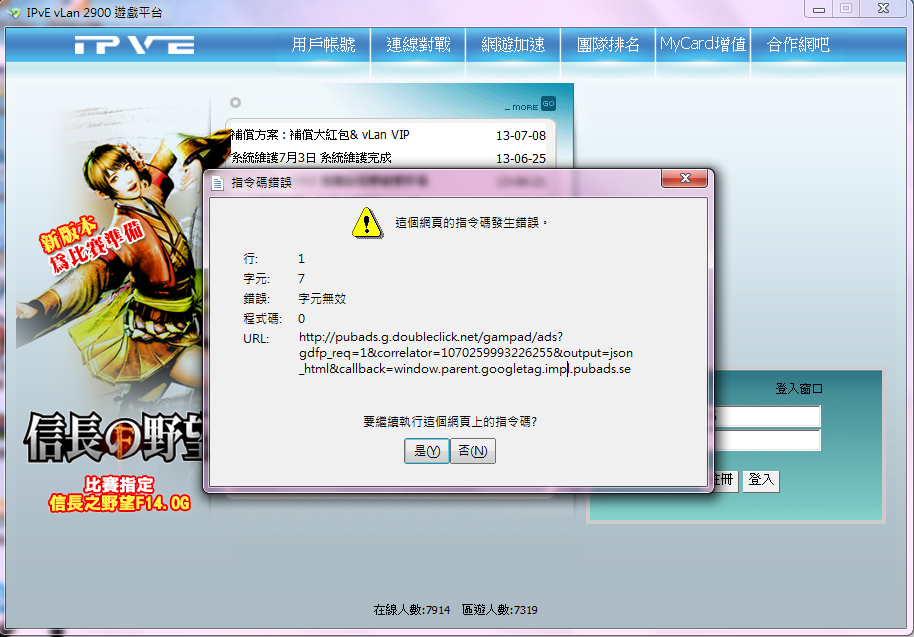The width and height of the screenshot is (914, 637).
Task: Click the IPVE logo in header
Action: [135, 45]
